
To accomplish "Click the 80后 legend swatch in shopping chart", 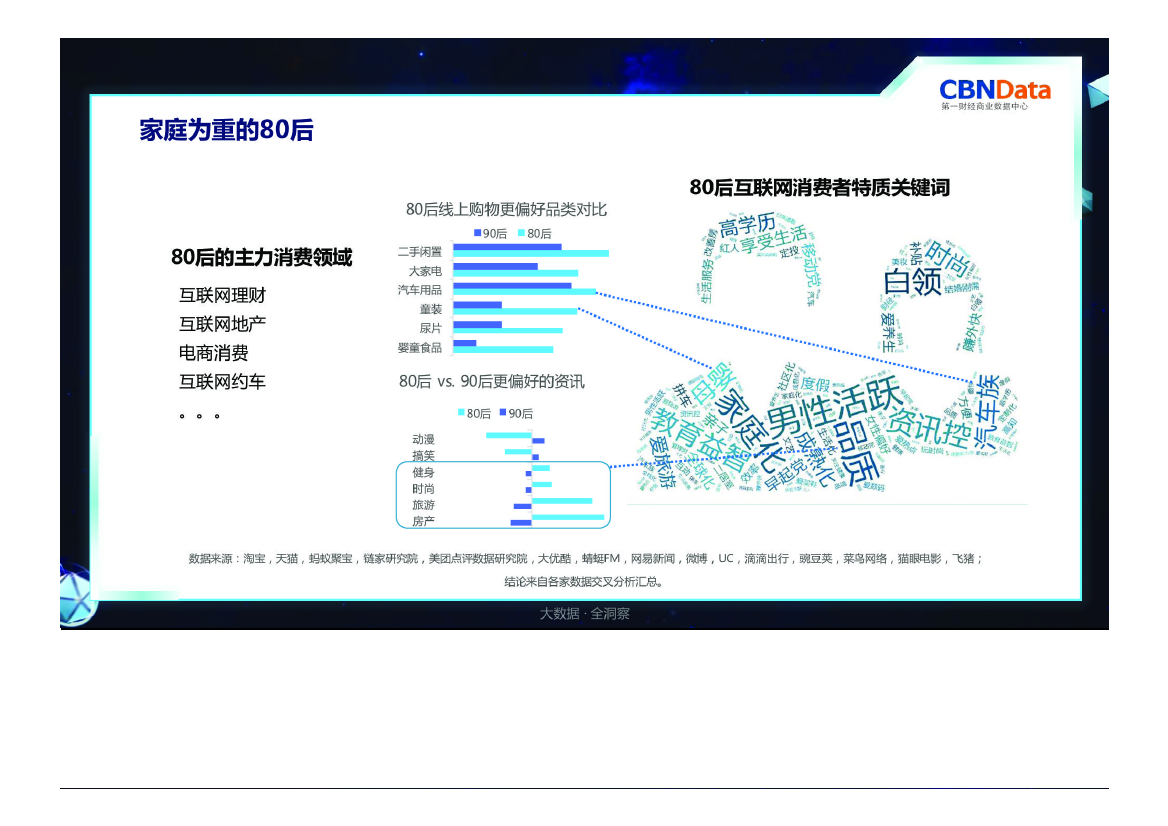I will 521,233.
